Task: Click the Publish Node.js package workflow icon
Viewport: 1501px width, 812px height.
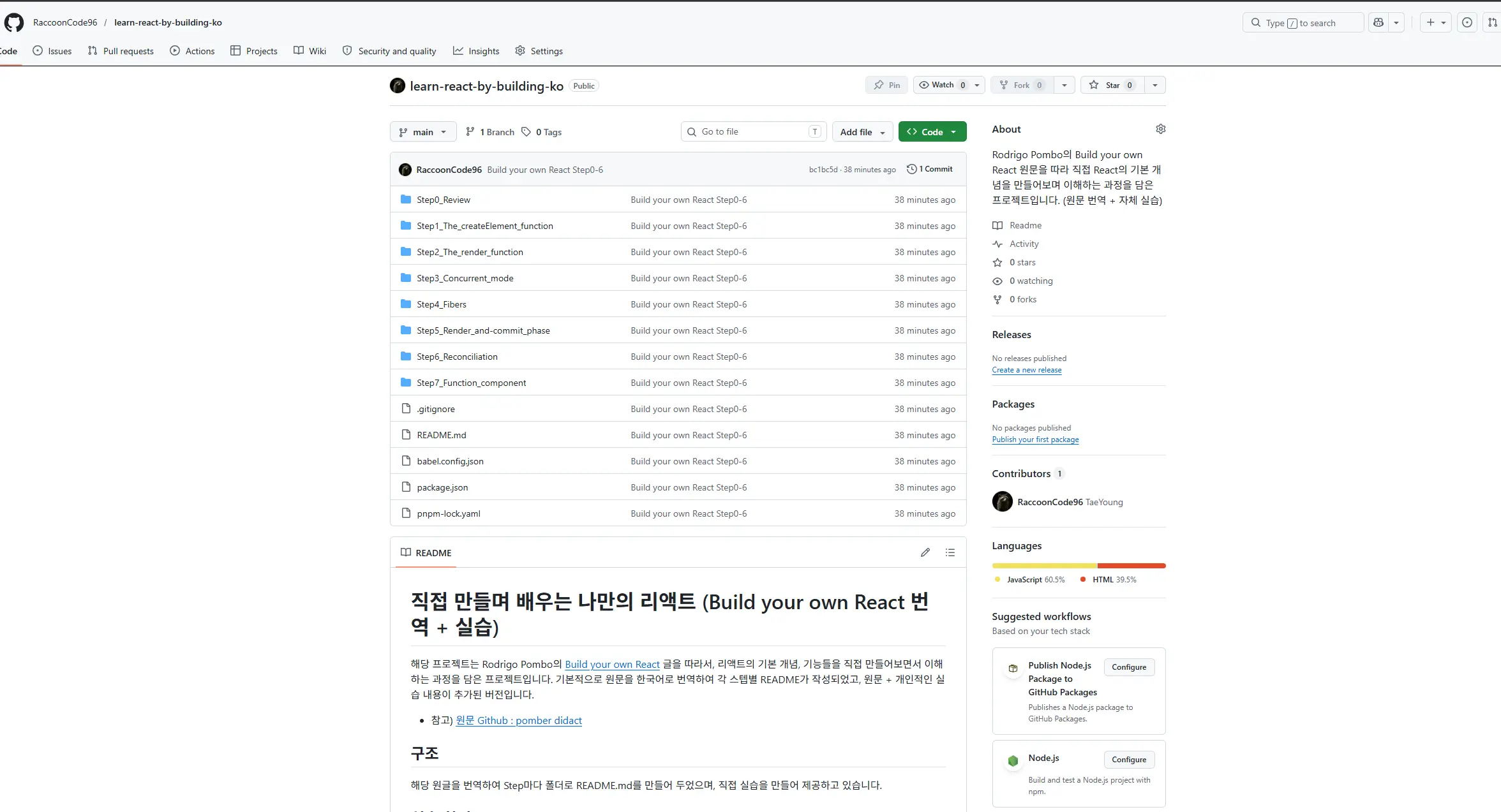Action: [x=1013, y=668]
